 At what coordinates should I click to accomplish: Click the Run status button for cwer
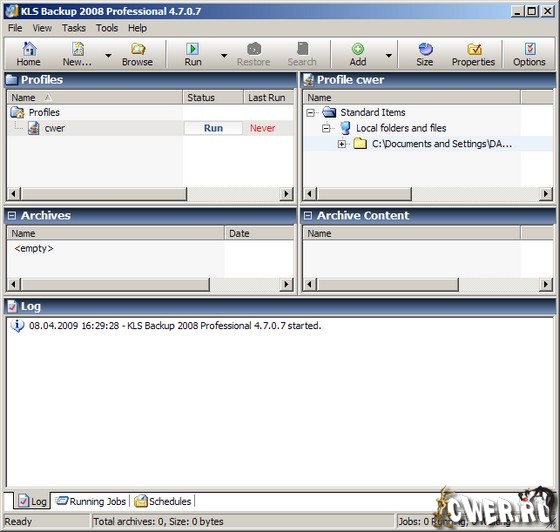click(x=213, y=128)
